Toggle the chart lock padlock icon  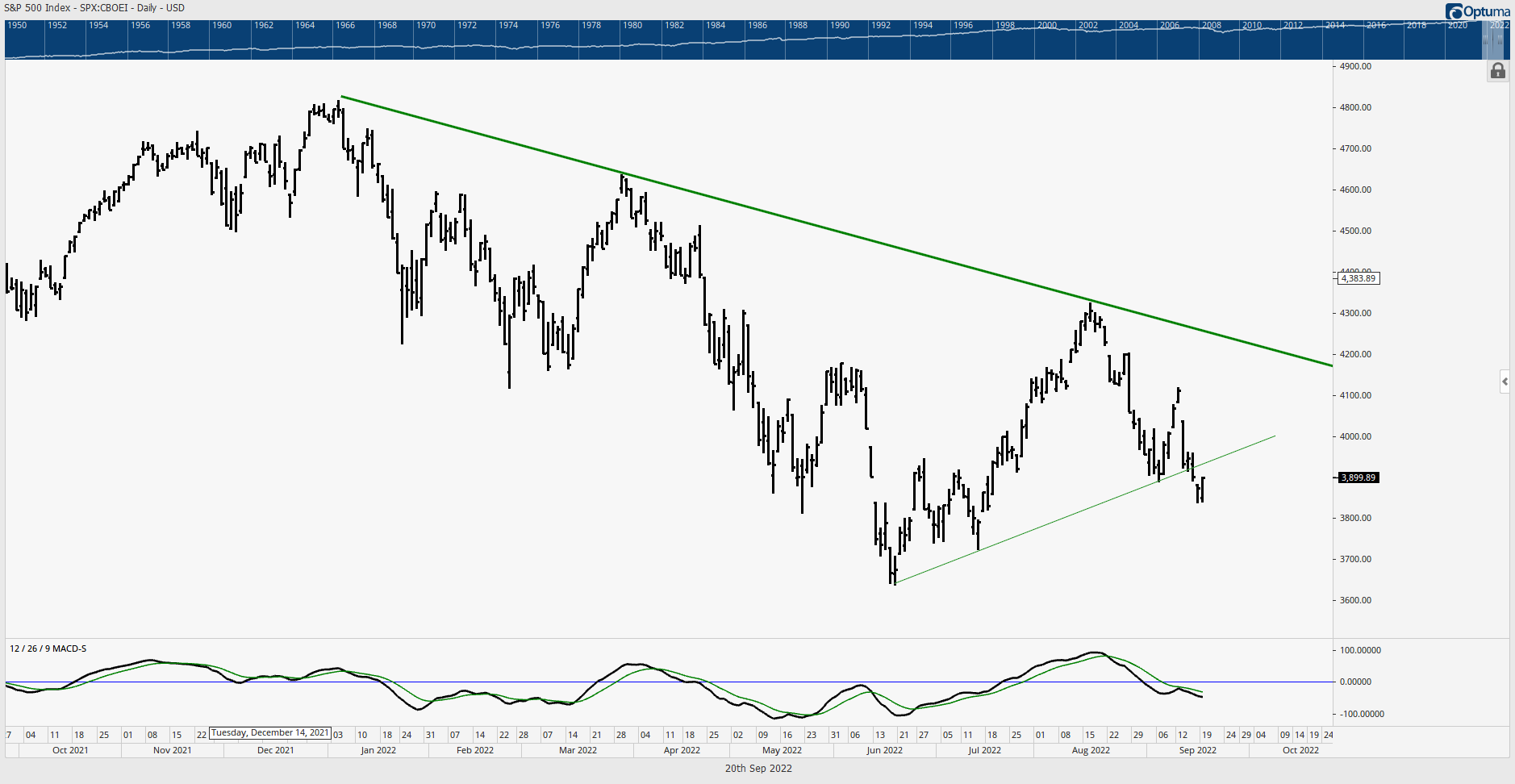(1497, 71)
